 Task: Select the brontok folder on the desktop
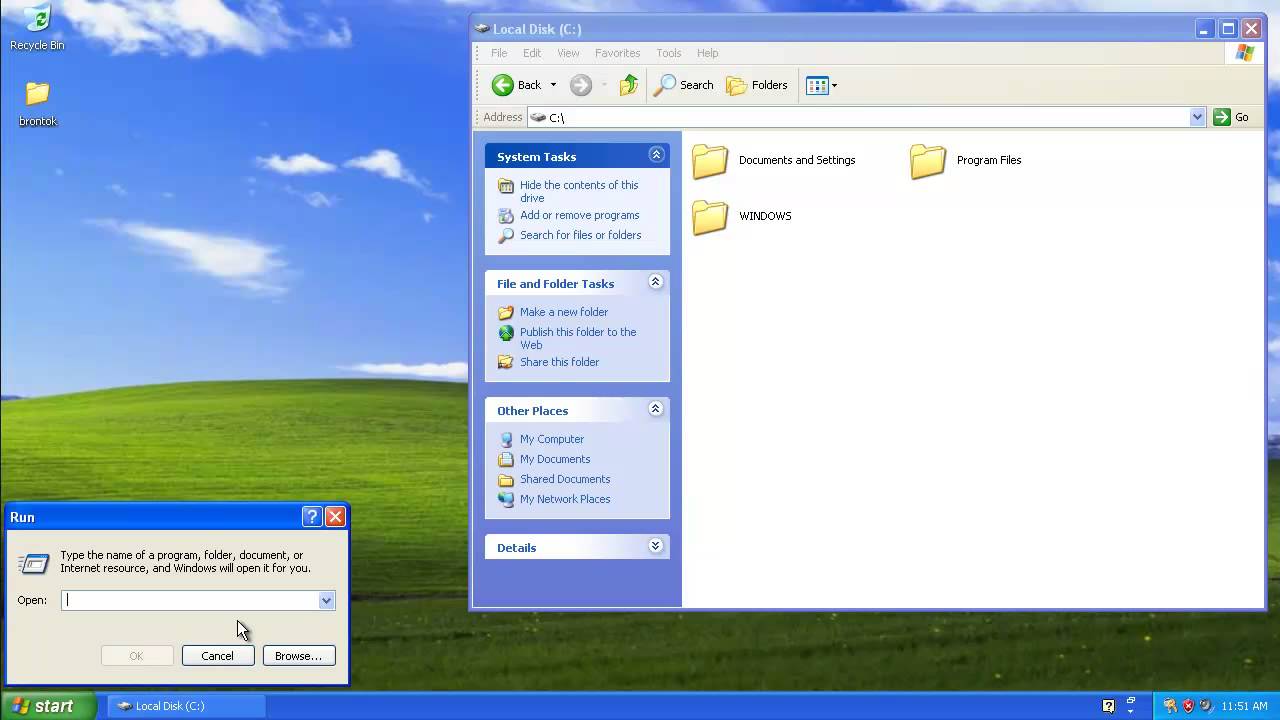[x=38, y=103]
